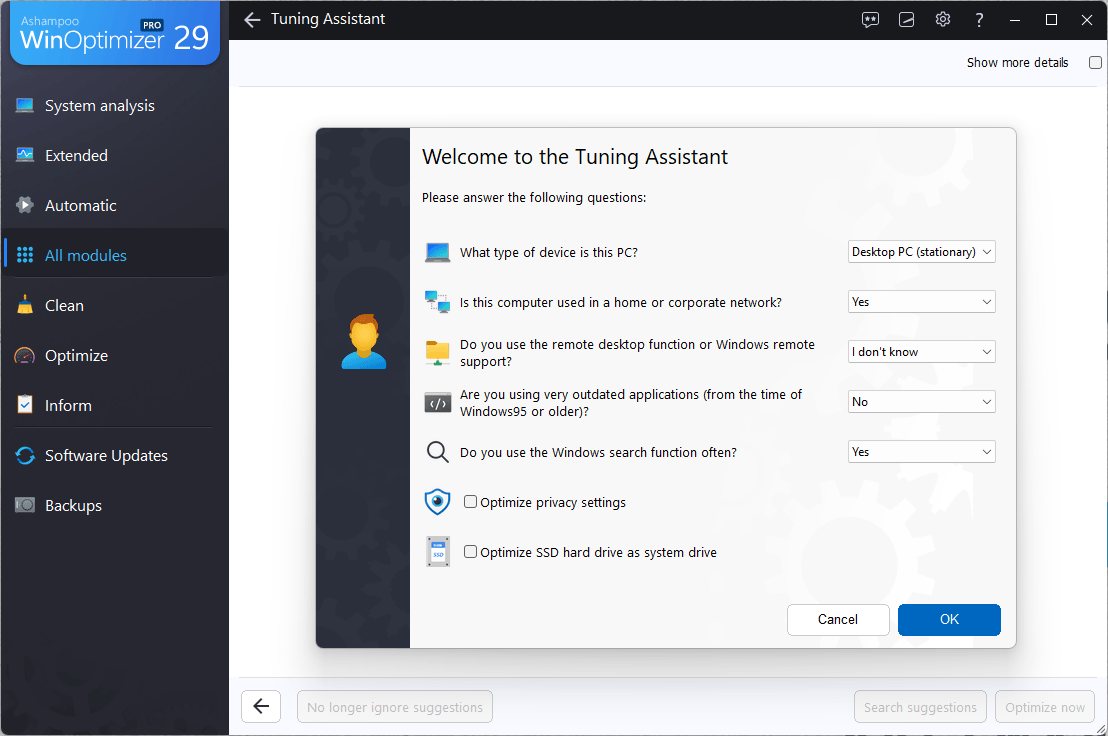Confirm the Tuning Assistant with OK
1108x736 pixels.
[948, 619]
